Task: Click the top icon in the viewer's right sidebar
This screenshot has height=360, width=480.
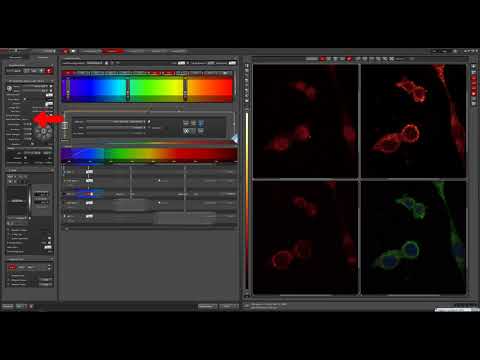Action: 474,67
